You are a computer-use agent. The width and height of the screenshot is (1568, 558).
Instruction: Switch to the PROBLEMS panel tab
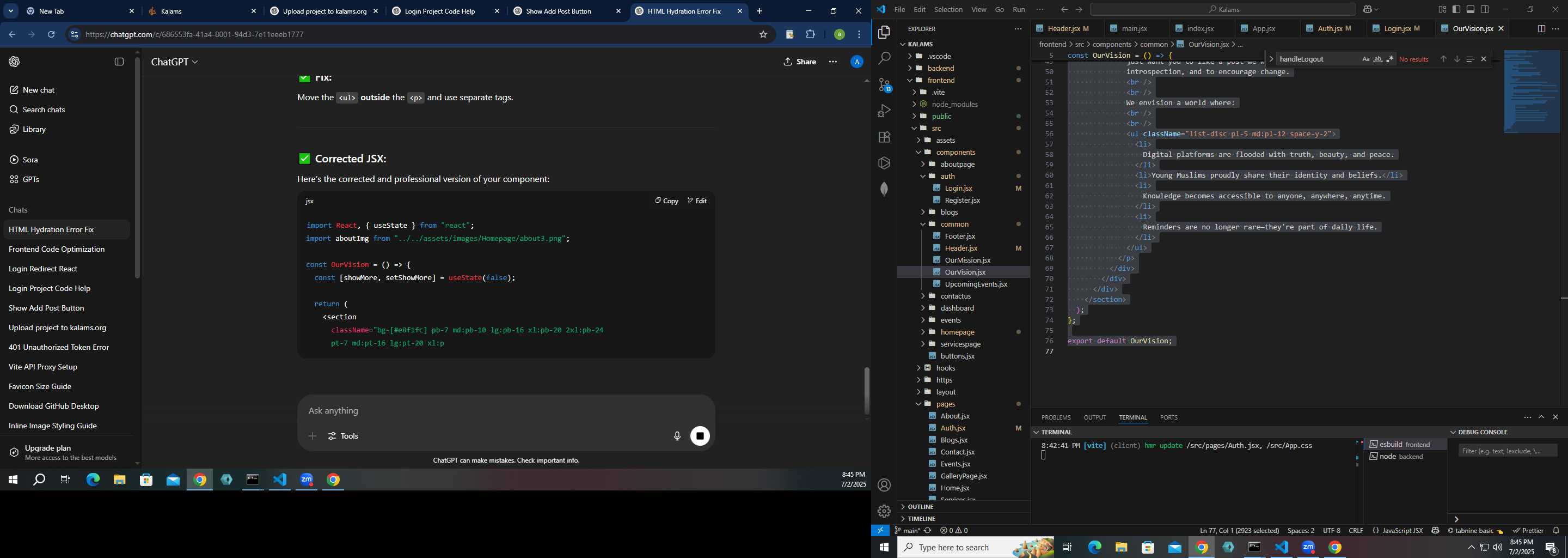point(1056,417)
